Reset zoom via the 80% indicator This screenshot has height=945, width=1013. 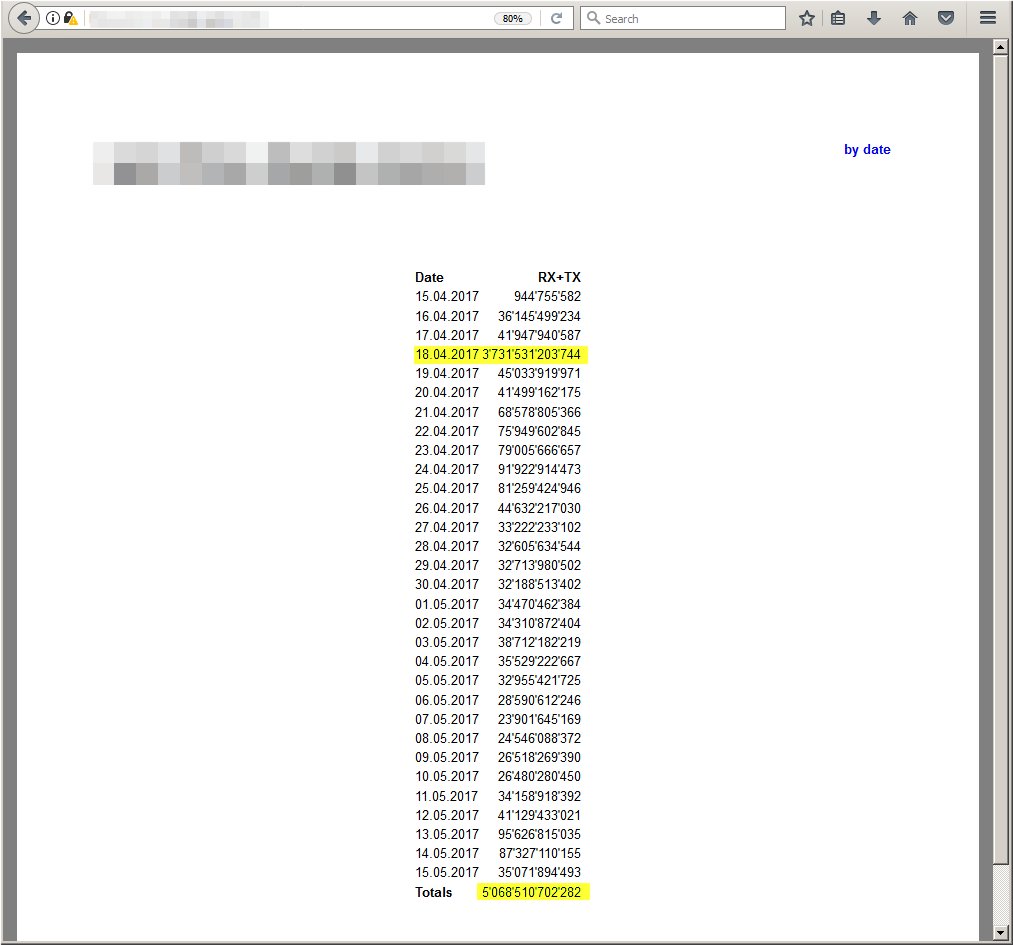pos(512,18)
